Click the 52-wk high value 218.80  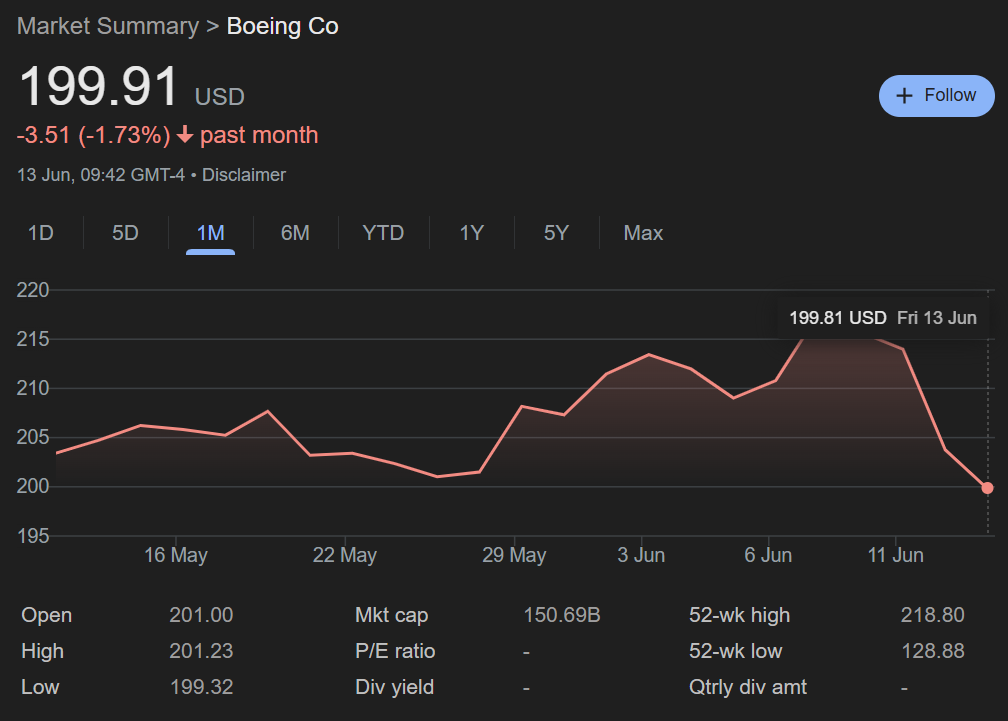tap(932, 615)
